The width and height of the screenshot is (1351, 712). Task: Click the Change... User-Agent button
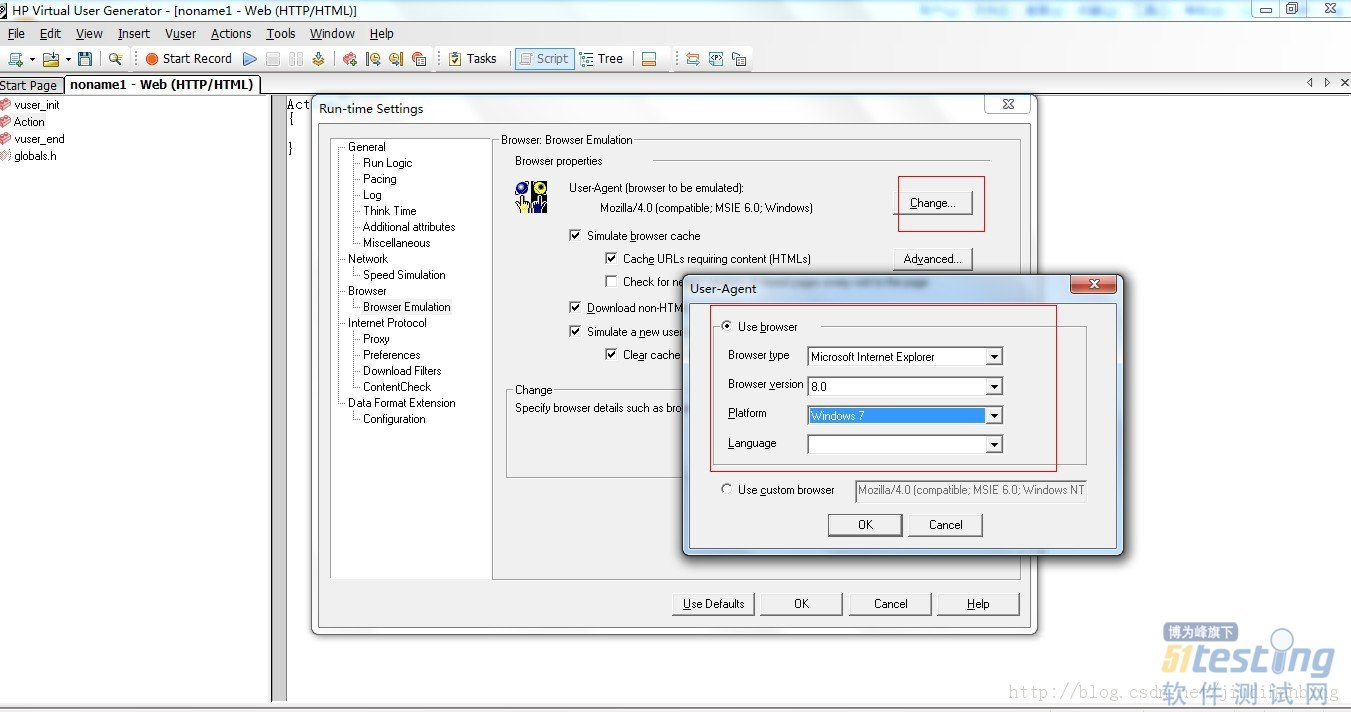(x=932, y=203)
